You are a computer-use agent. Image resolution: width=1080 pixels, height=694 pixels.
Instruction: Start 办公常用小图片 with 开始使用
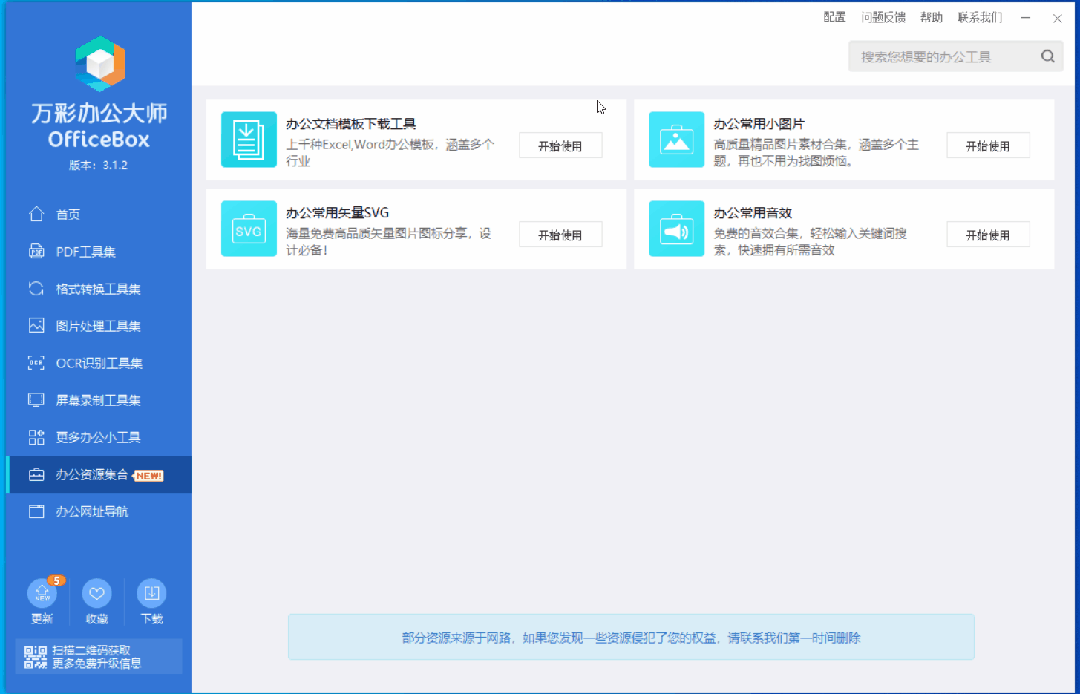(988, 146)
